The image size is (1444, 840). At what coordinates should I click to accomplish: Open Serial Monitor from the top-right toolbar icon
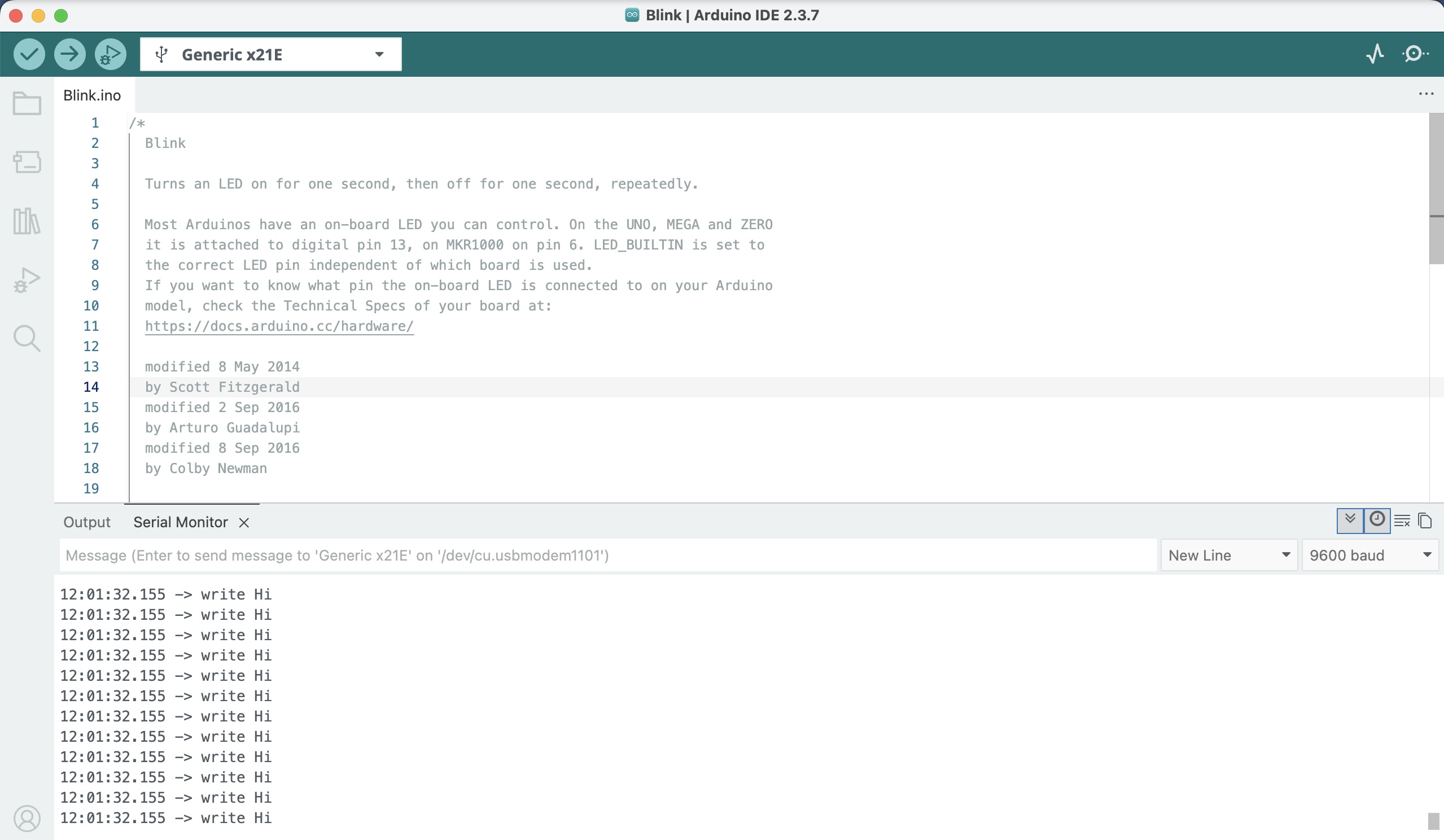pos(1415,54)
